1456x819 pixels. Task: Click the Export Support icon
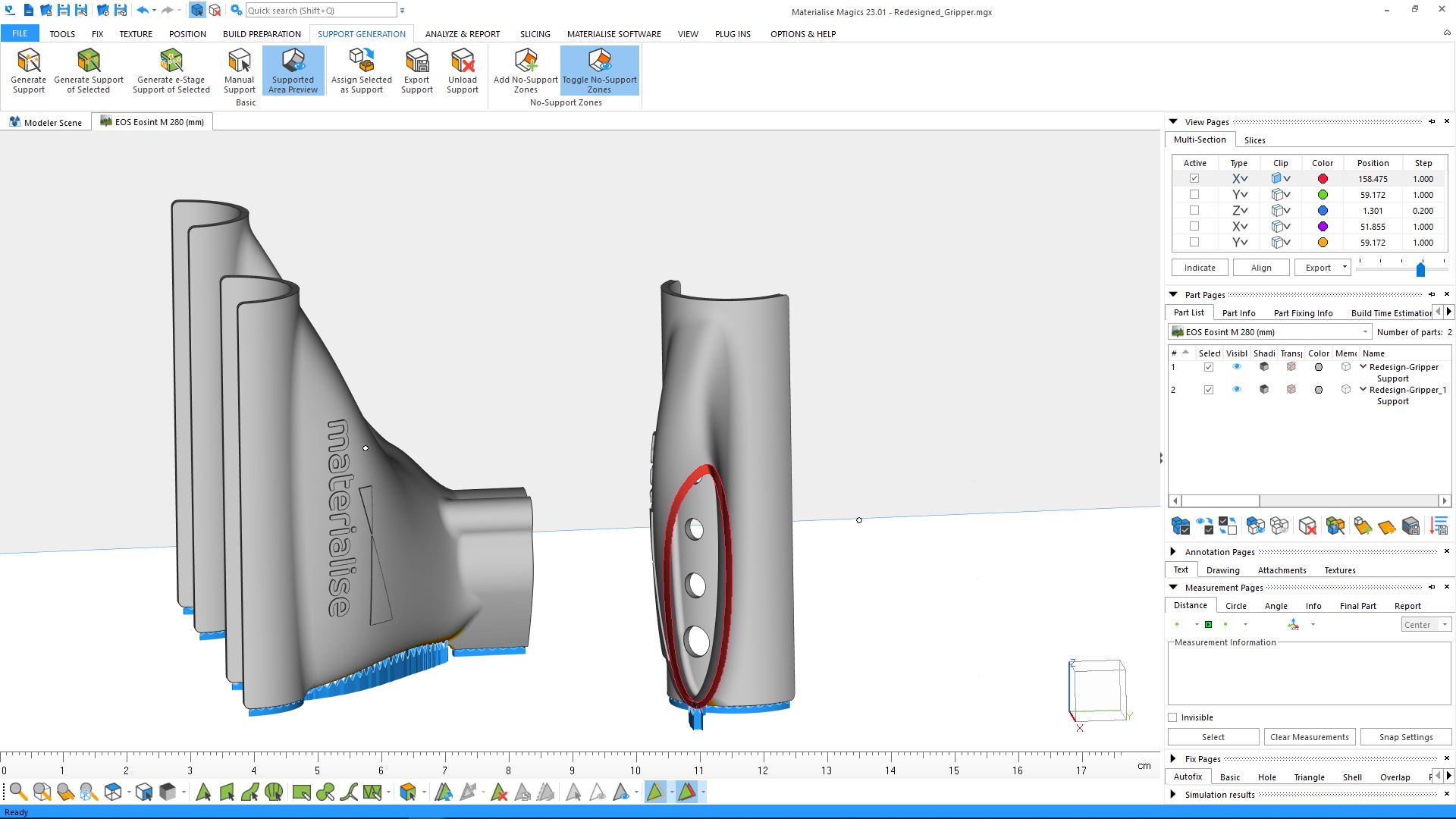(416, 71)
